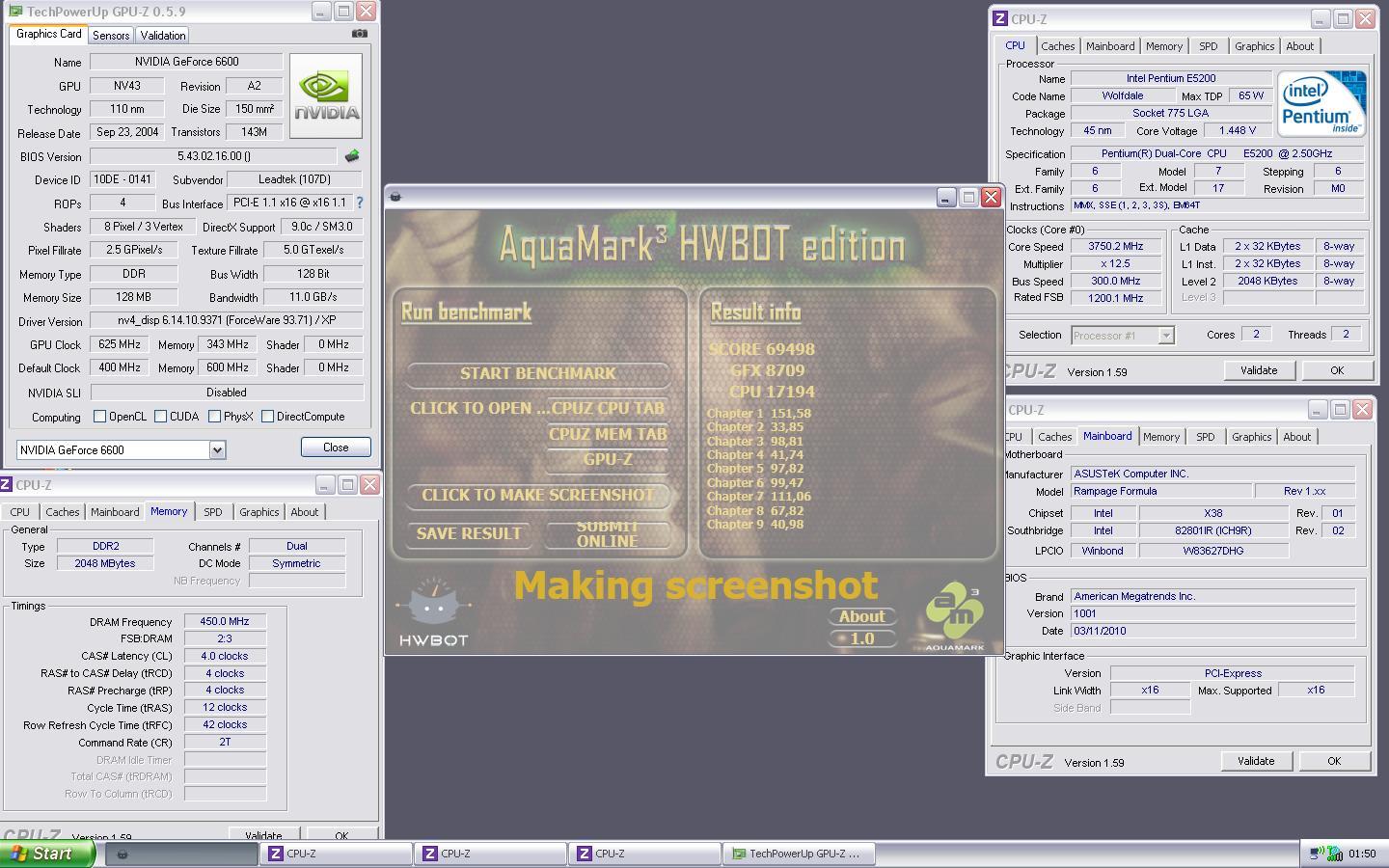Close GPU-Z with the Close button
The height and width of the screenshot is (868, 1389).
coord(336,448)
